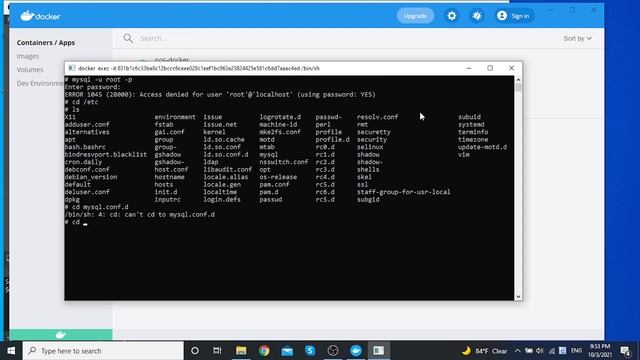
Task: Click the taskbar 'Type here to search' box
Action: point(103,351)
